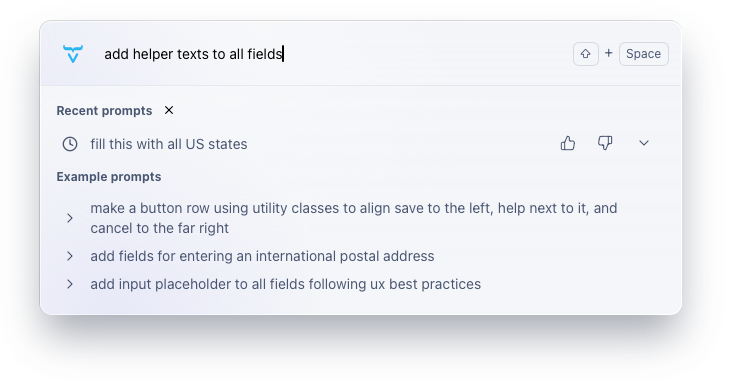Choose 'add input placeholder to all fields' prompt
730x384 pixels.
pyautogui.click(x=285, y=284)
